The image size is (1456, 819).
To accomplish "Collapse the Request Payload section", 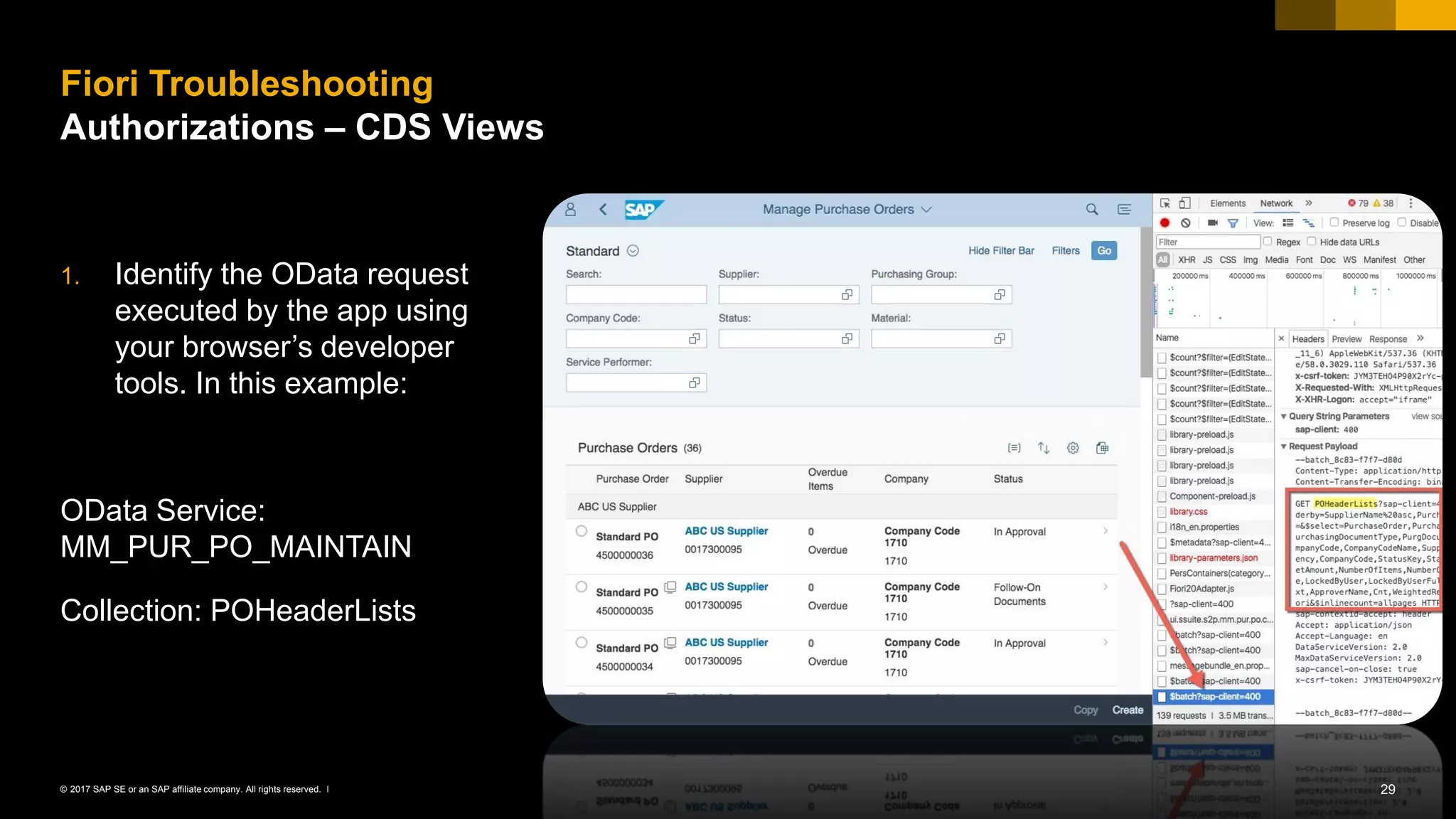I will (x=1284, y=446).
